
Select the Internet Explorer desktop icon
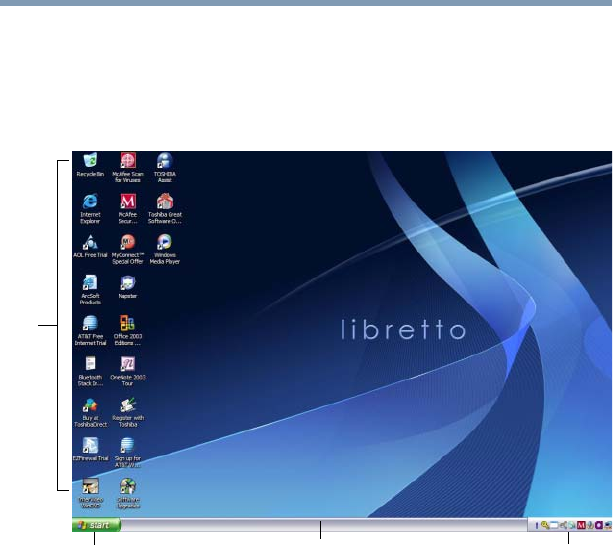[x=90, y=208]
